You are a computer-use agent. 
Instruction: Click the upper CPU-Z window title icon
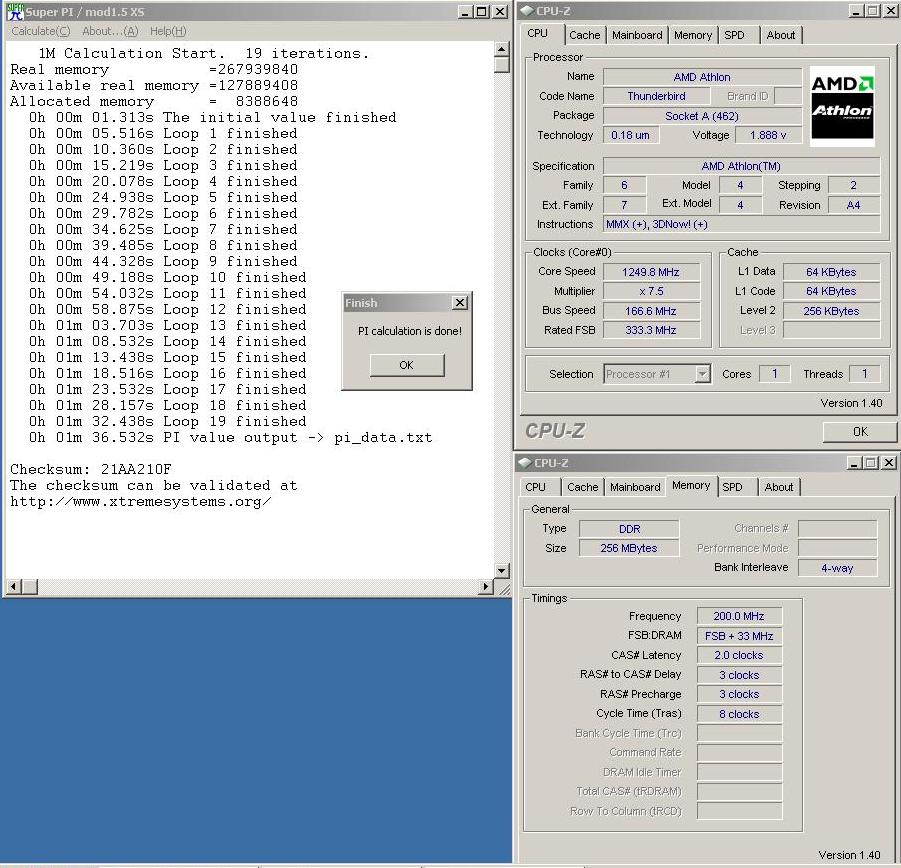(x=526, y=11)
